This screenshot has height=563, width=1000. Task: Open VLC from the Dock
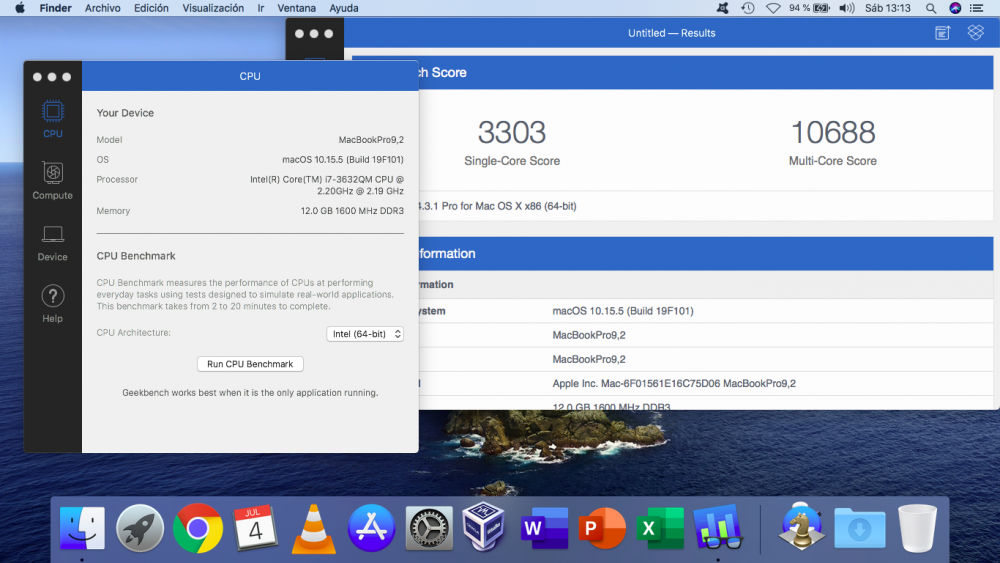(x=313, y=528)
